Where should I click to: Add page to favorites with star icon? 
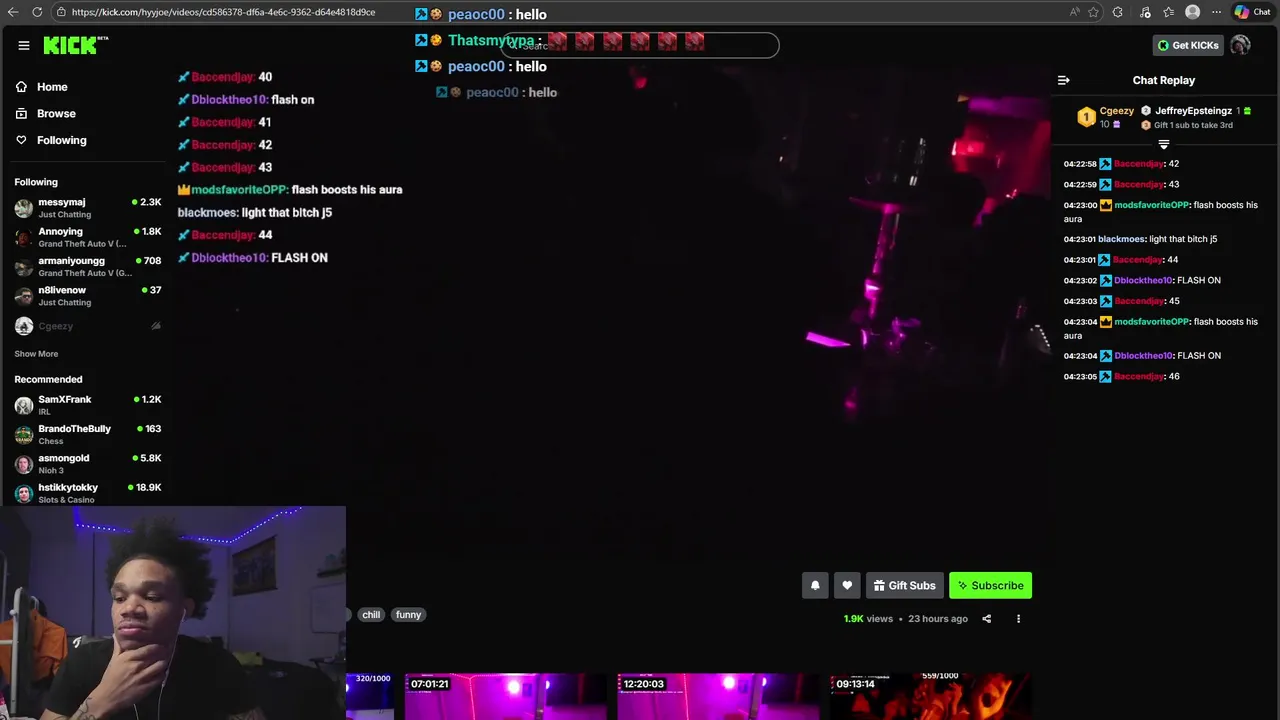click(x=1094, y=12)
